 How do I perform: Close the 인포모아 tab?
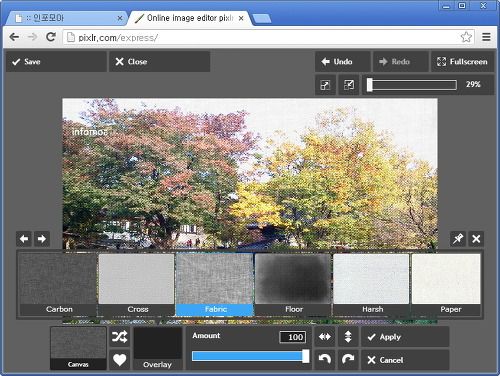(120, 18)
